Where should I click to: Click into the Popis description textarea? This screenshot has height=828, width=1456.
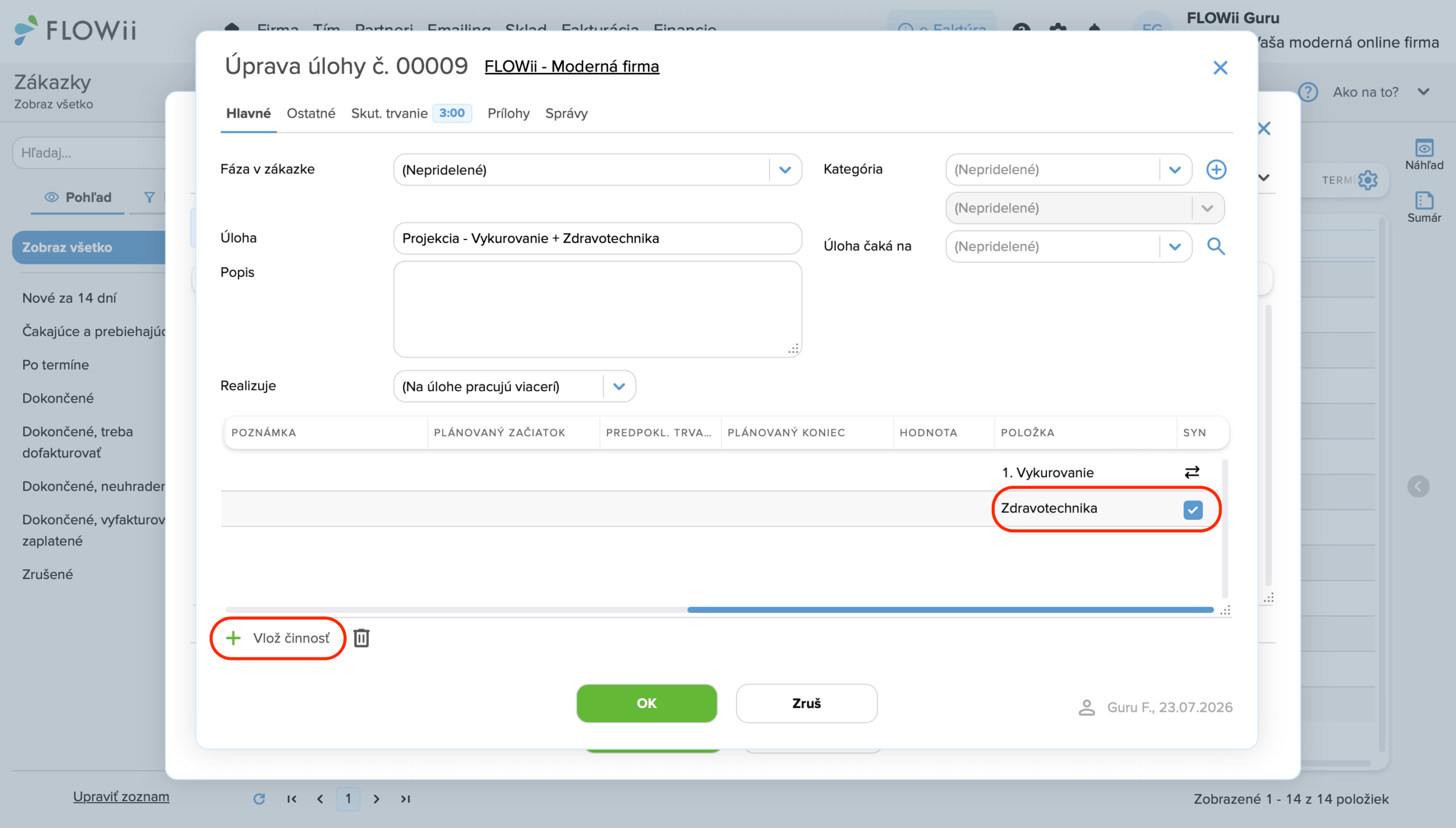(597, 309)
